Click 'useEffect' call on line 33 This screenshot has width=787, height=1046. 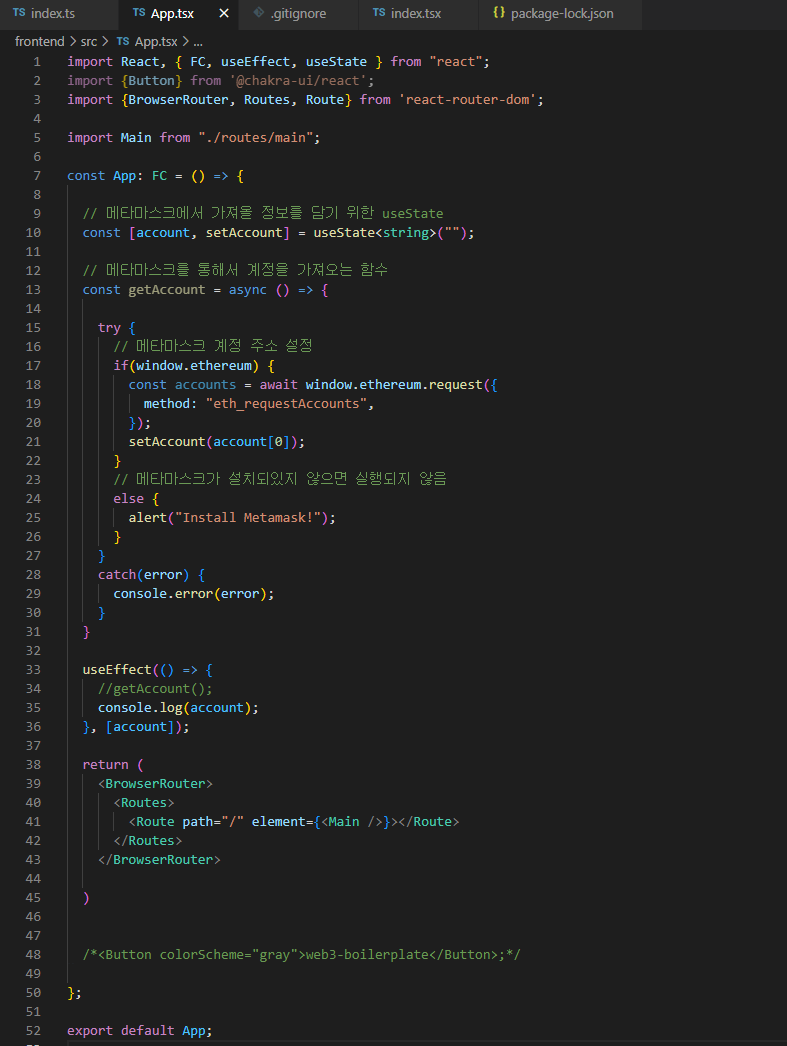click(x=117, y=670)
